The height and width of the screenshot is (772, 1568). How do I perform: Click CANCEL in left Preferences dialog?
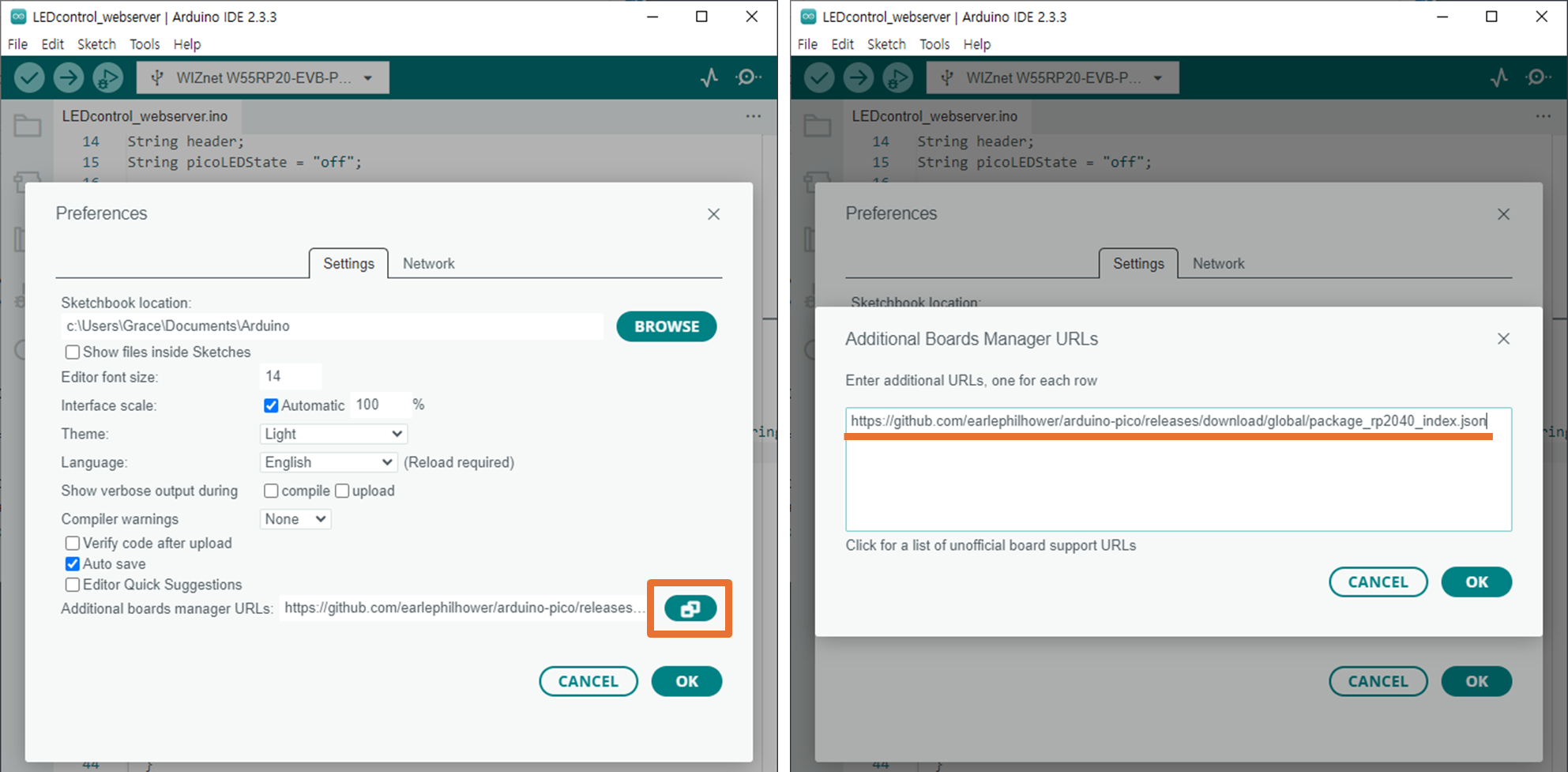[588, 681]
